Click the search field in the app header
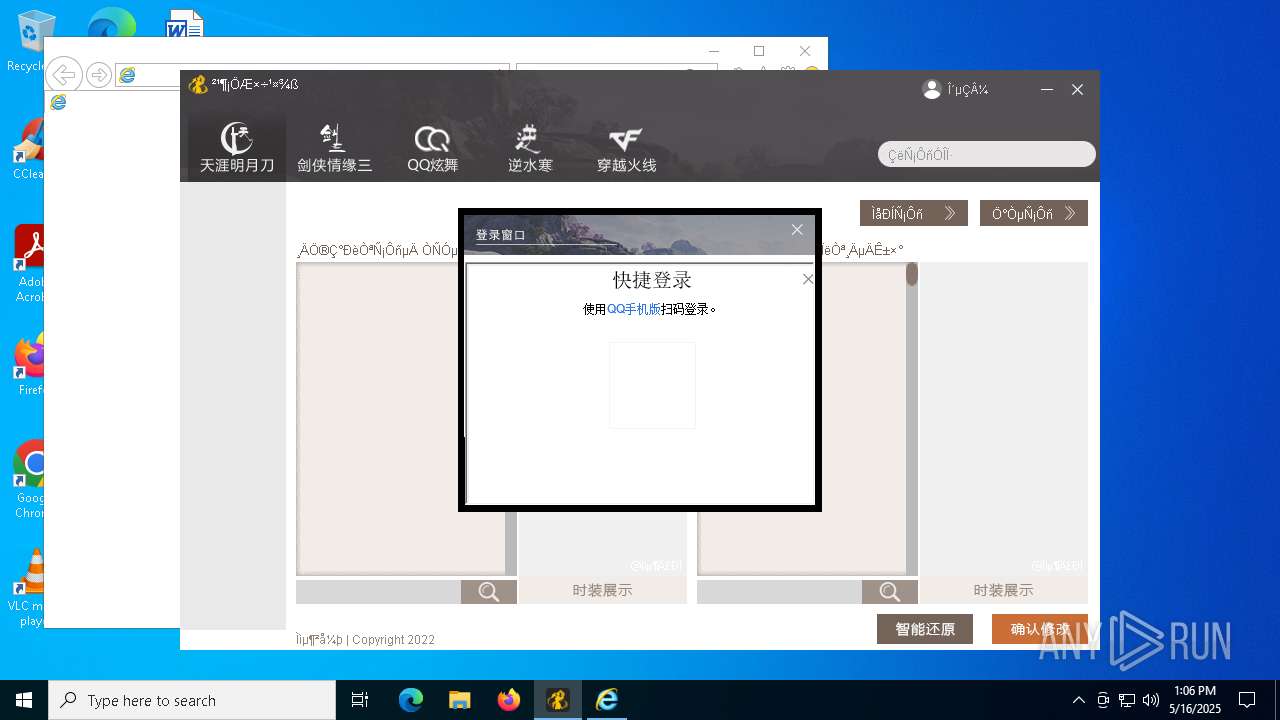 coord(987,154)
